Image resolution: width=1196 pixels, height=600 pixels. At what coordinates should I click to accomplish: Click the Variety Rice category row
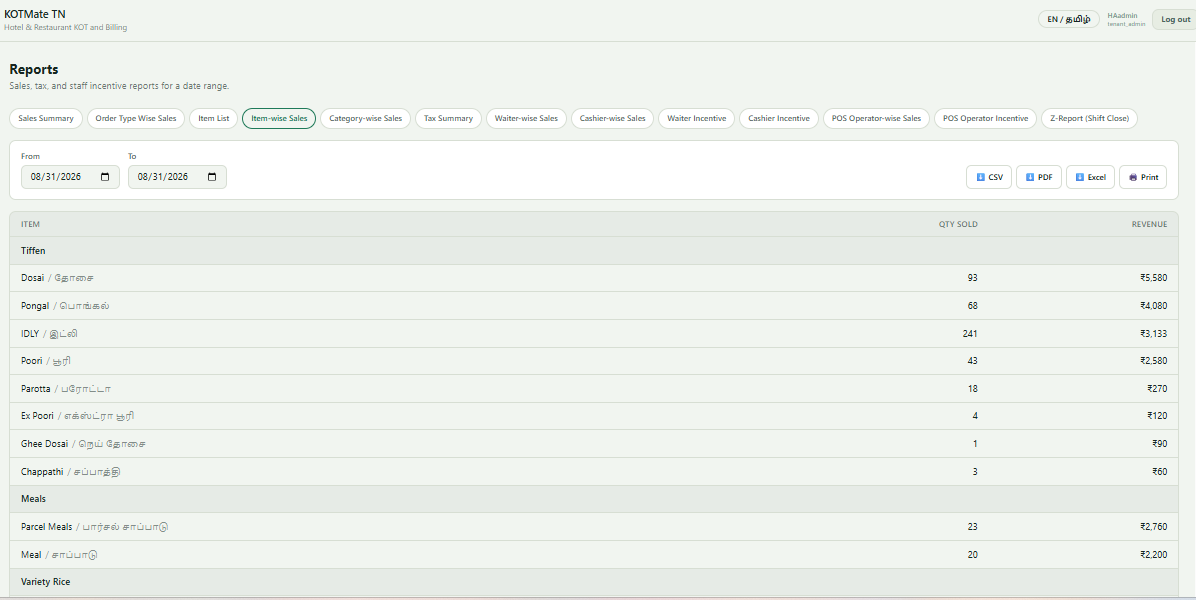(x=593, y=582)
